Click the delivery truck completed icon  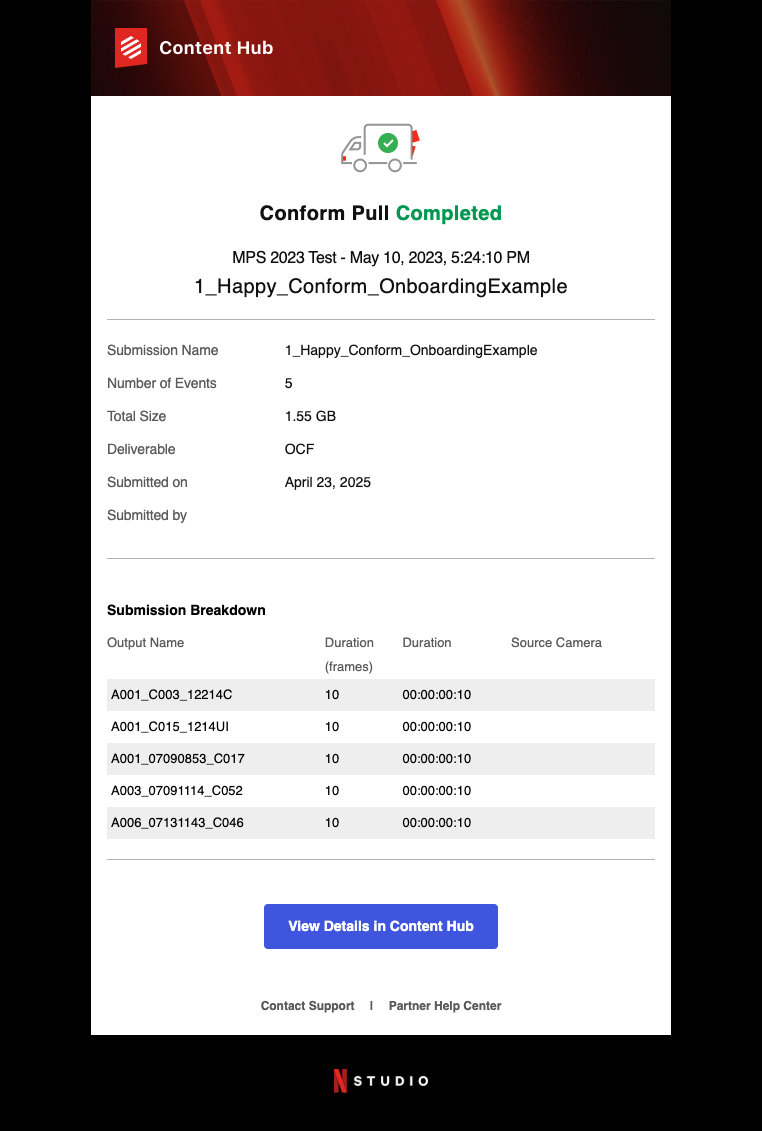380,148
